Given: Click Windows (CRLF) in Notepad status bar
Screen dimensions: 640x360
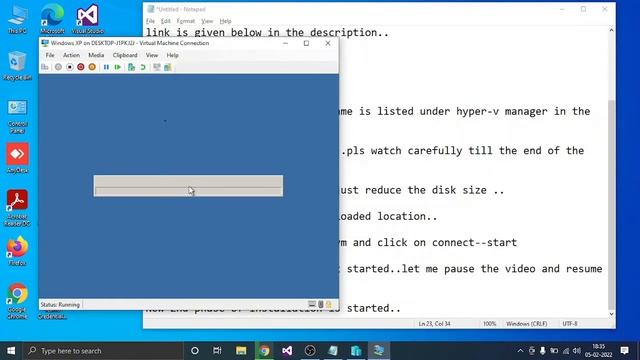Looking at the screenshot, I should coord(527,324).
